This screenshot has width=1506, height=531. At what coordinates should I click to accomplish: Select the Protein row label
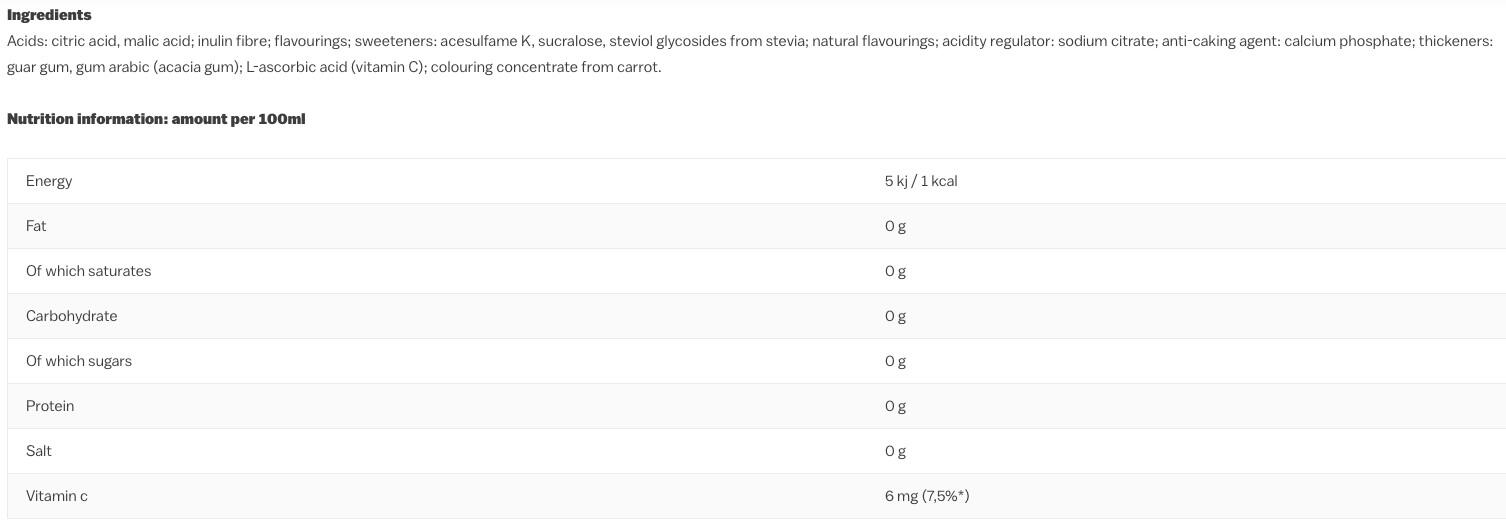tap(50, 406)
